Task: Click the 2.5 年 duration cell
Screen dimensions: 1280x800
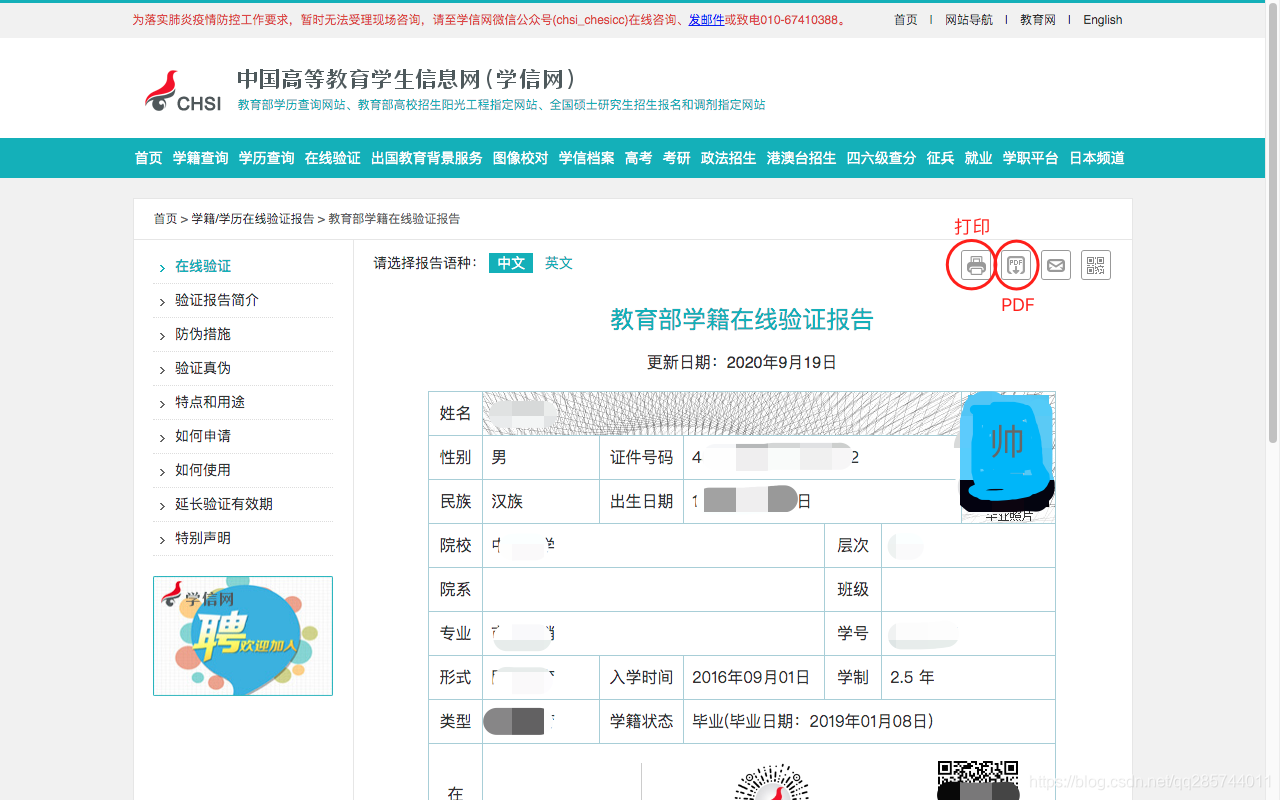Action: coord(968,677)
